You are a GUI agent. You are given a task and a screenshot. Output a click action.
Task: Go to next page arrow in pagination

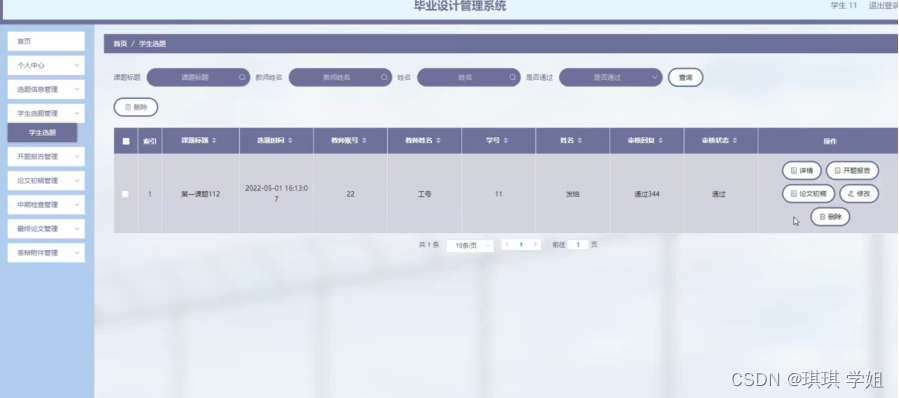[x=536, y=244]
